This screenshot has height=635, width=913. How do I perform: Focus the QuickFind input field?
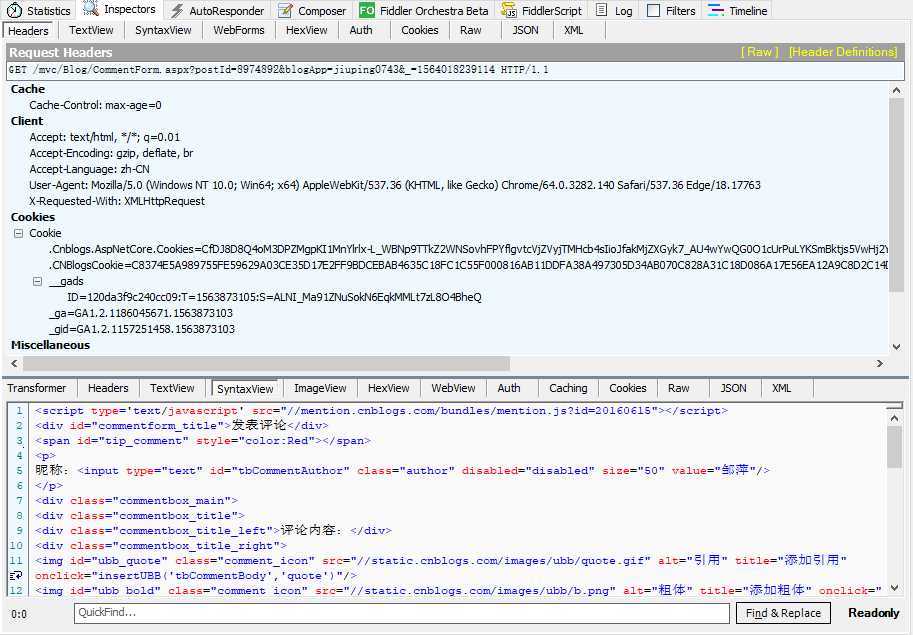[402, 613]
